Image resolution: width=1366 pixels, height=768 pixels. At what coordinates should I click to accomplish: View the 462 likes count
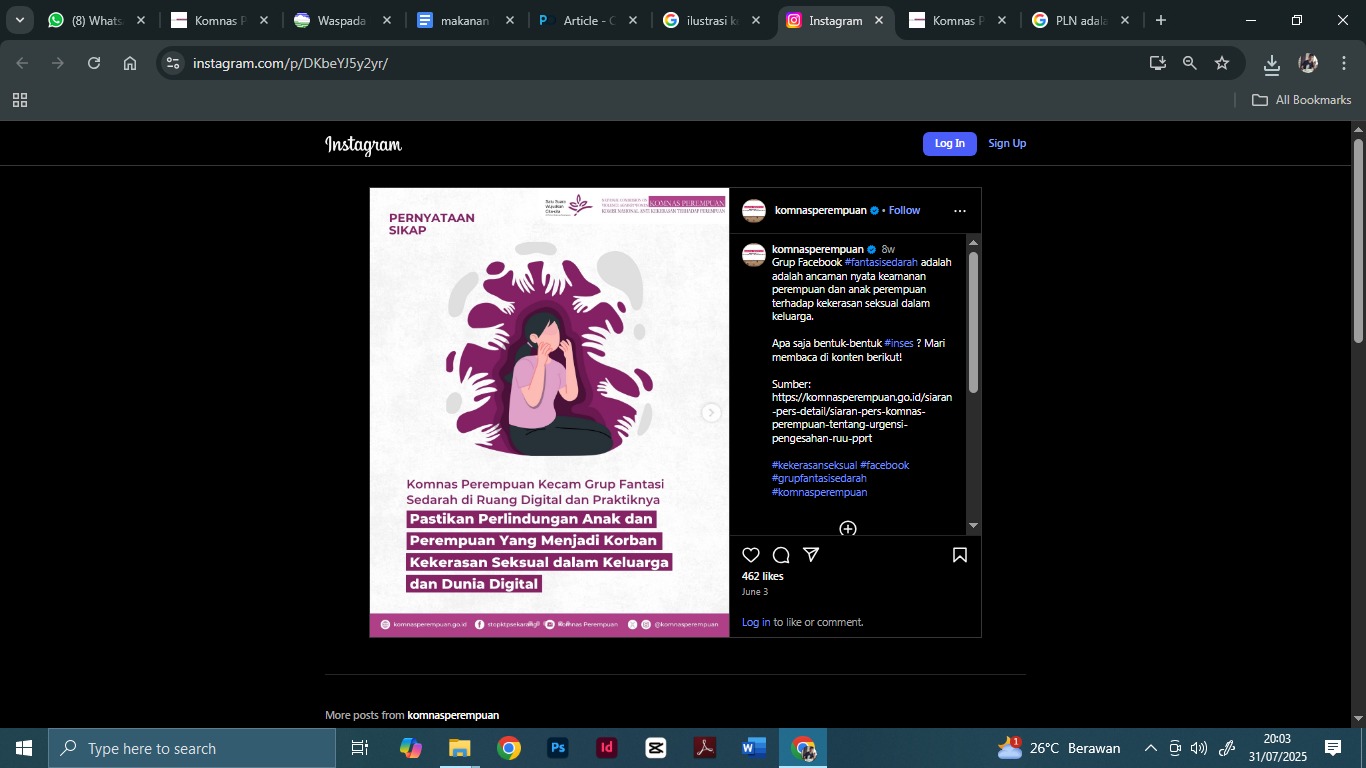pyautogui.click(x=762, y=577)
